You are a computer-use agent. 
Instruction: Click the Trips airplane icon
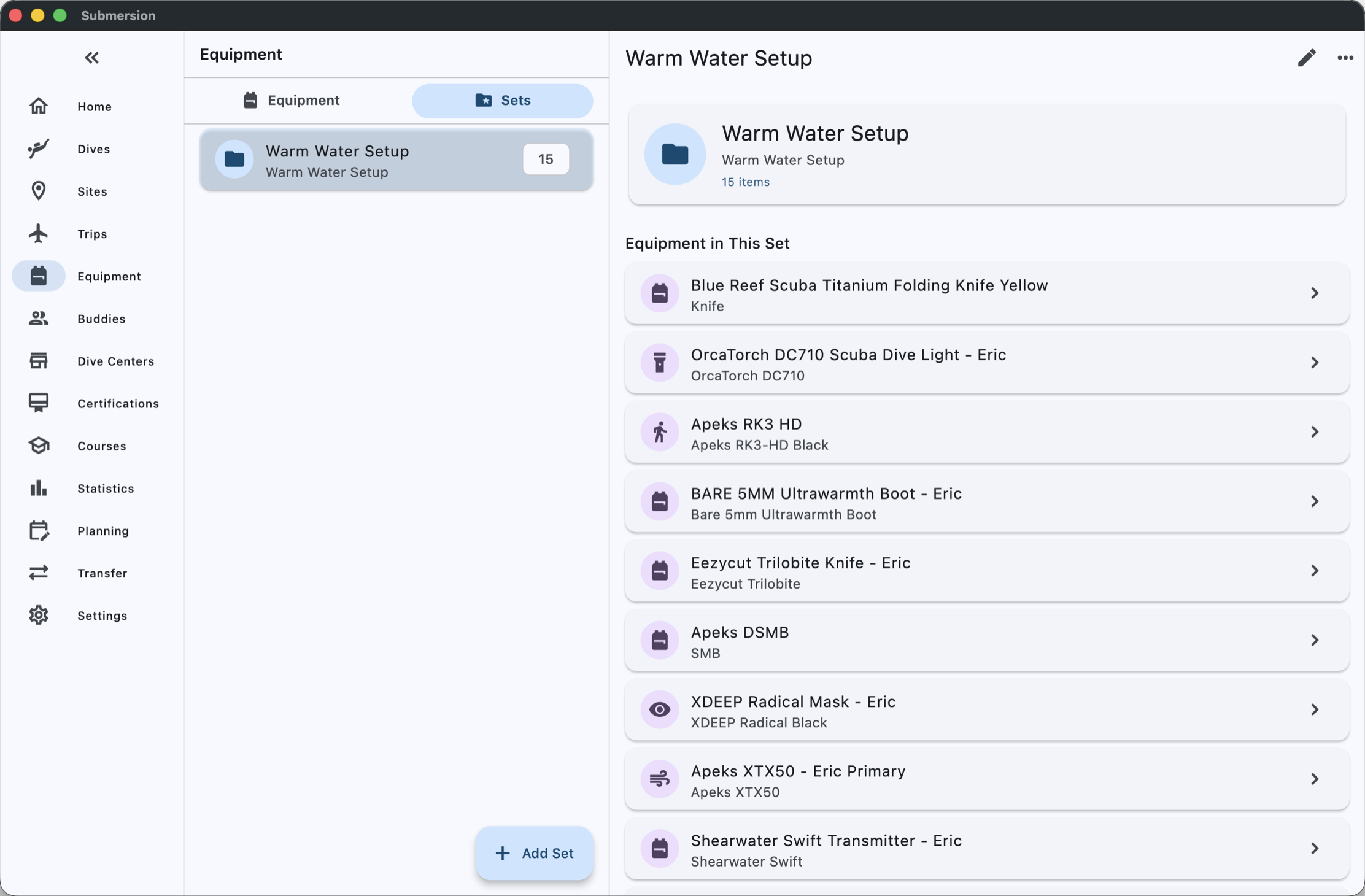click(x=39, y=233)
